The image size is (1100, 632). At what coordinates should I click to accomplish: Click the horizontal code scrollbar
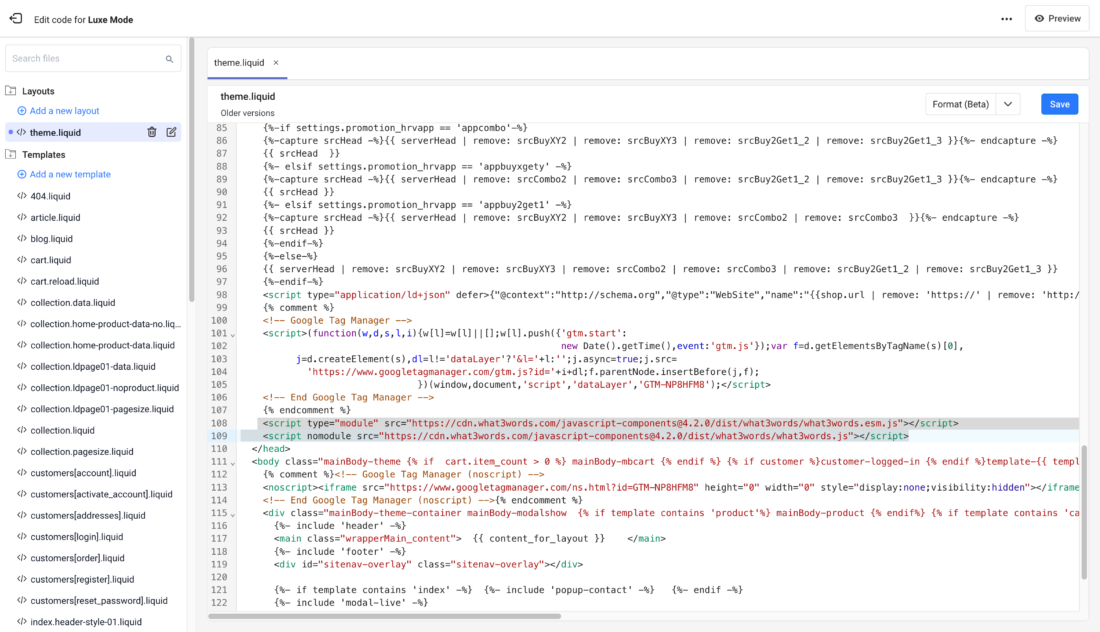pyautogui.click(x=384, y=617)
